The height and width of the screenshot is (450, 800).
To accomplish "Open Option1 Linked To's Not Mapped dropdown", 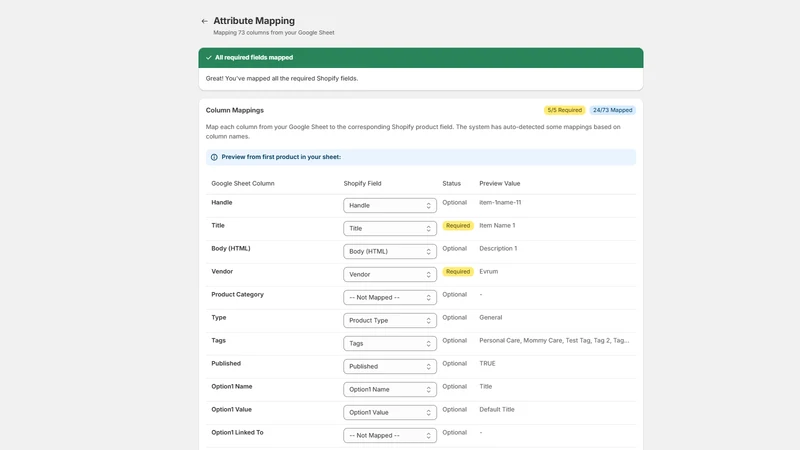I will tap(390, 435).
